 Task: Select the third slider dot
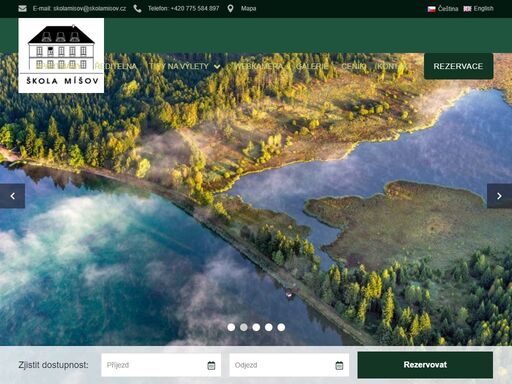256,327
